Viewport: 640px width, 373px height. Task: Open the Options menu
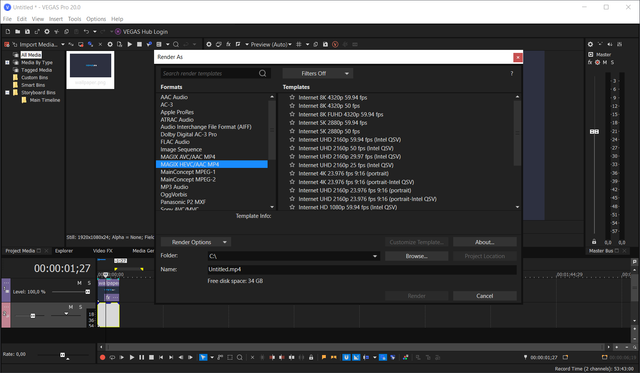96,19
